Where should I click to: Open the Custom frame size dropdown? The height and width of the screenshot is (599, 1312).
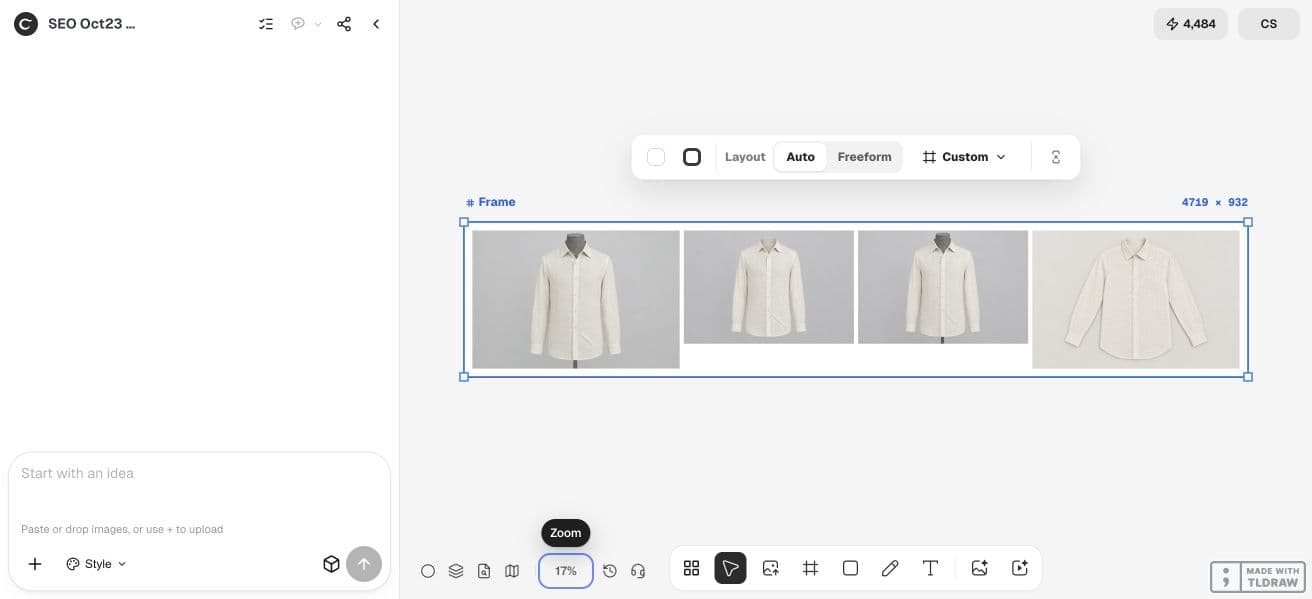[964, 157]
